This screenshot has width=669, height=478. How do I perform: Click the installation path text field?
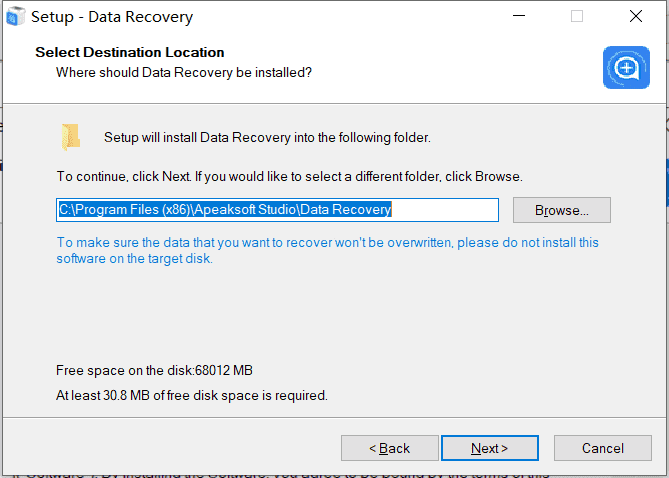point(277,210)
